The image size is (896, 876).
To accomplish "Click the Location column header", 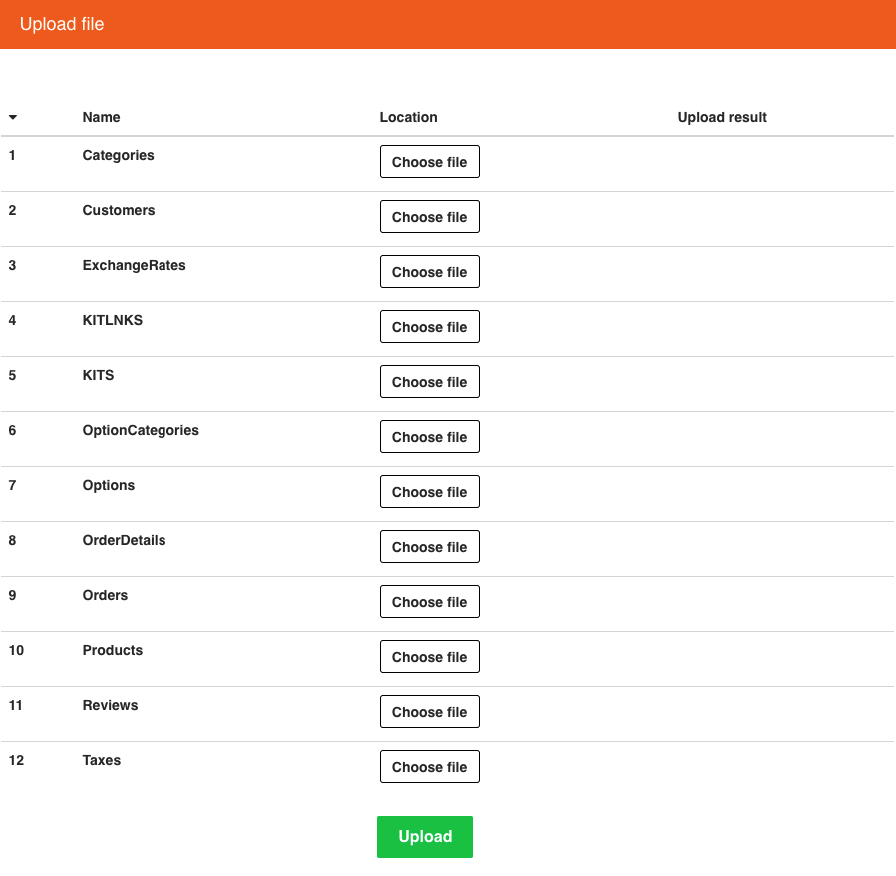I will [x=409, y=117].
